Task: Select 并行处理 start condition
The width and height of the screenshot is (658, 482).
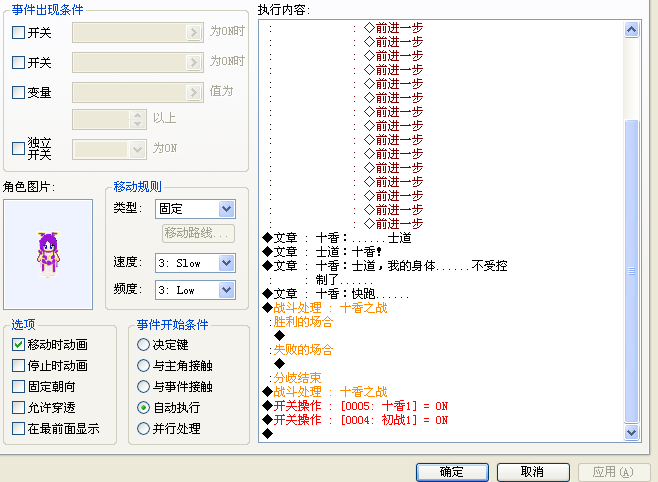Action: tap(144, 428)
